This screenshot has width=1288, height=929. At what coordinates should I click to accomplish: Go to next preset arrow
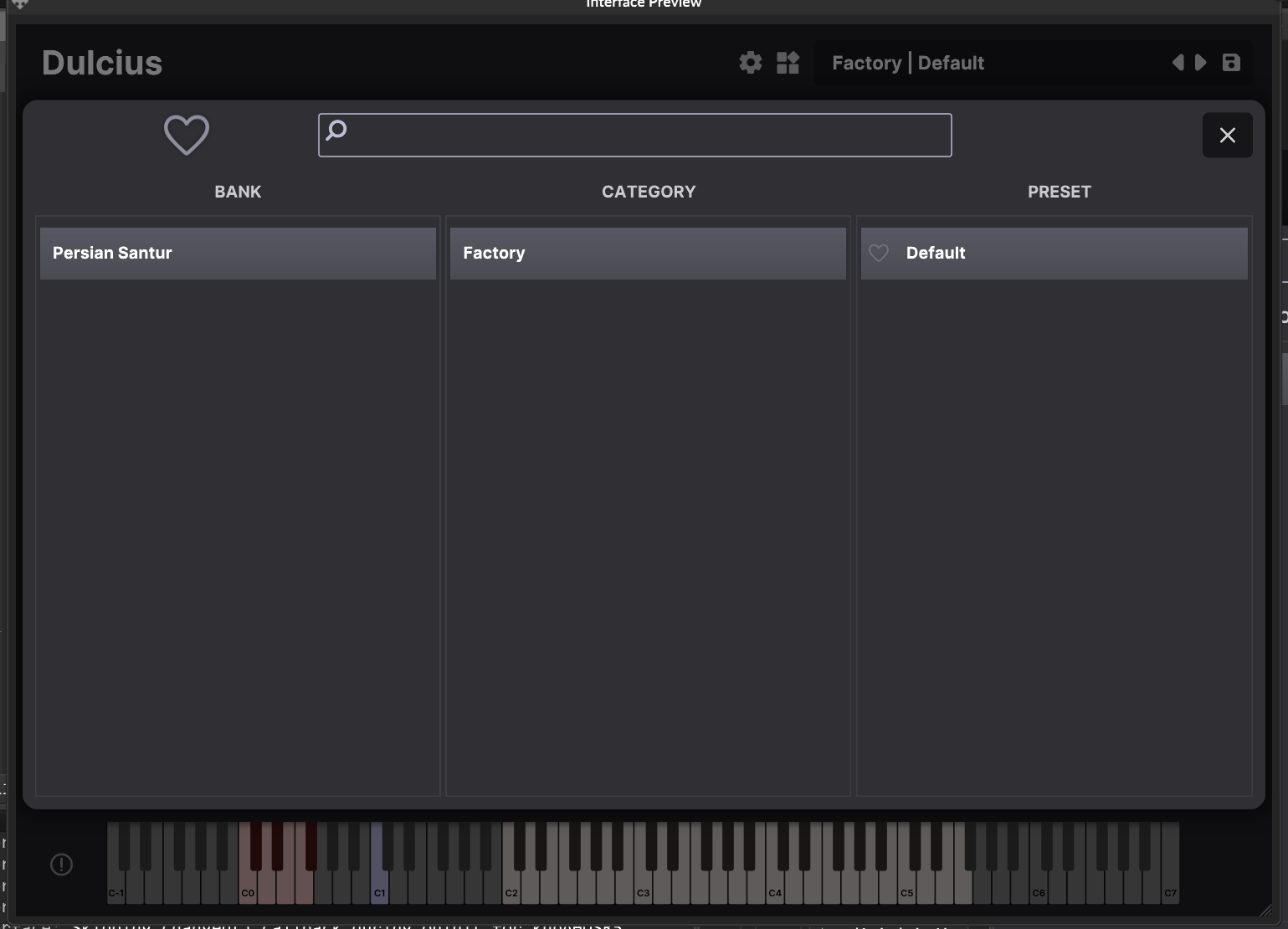coord(1201,63)
